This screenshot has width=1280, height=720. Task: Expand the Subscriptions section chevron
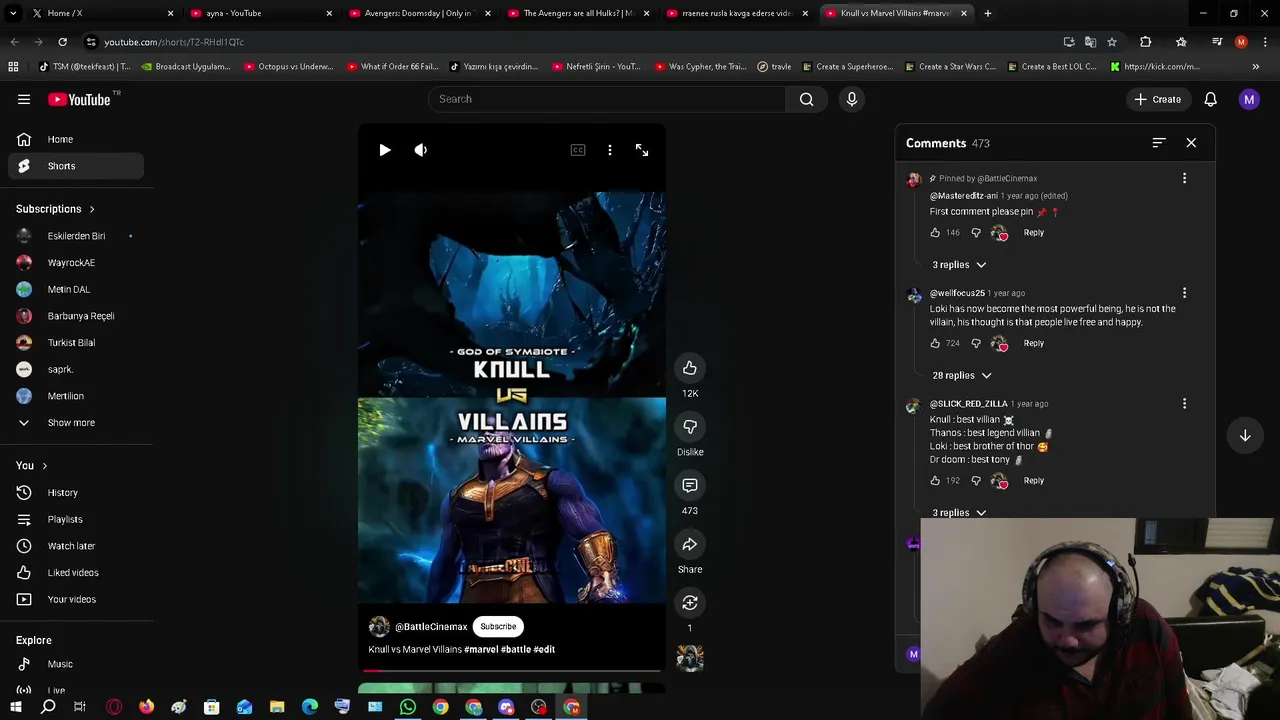click(x=92, y=210)
